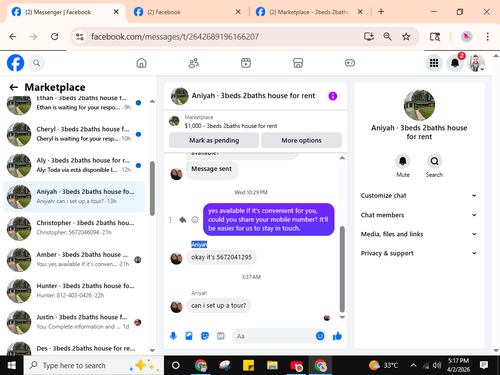Viewport: 500px width, 375px height.
Task: Switch to the Marketplace 3beds 2baths tab
Action: 309,12
